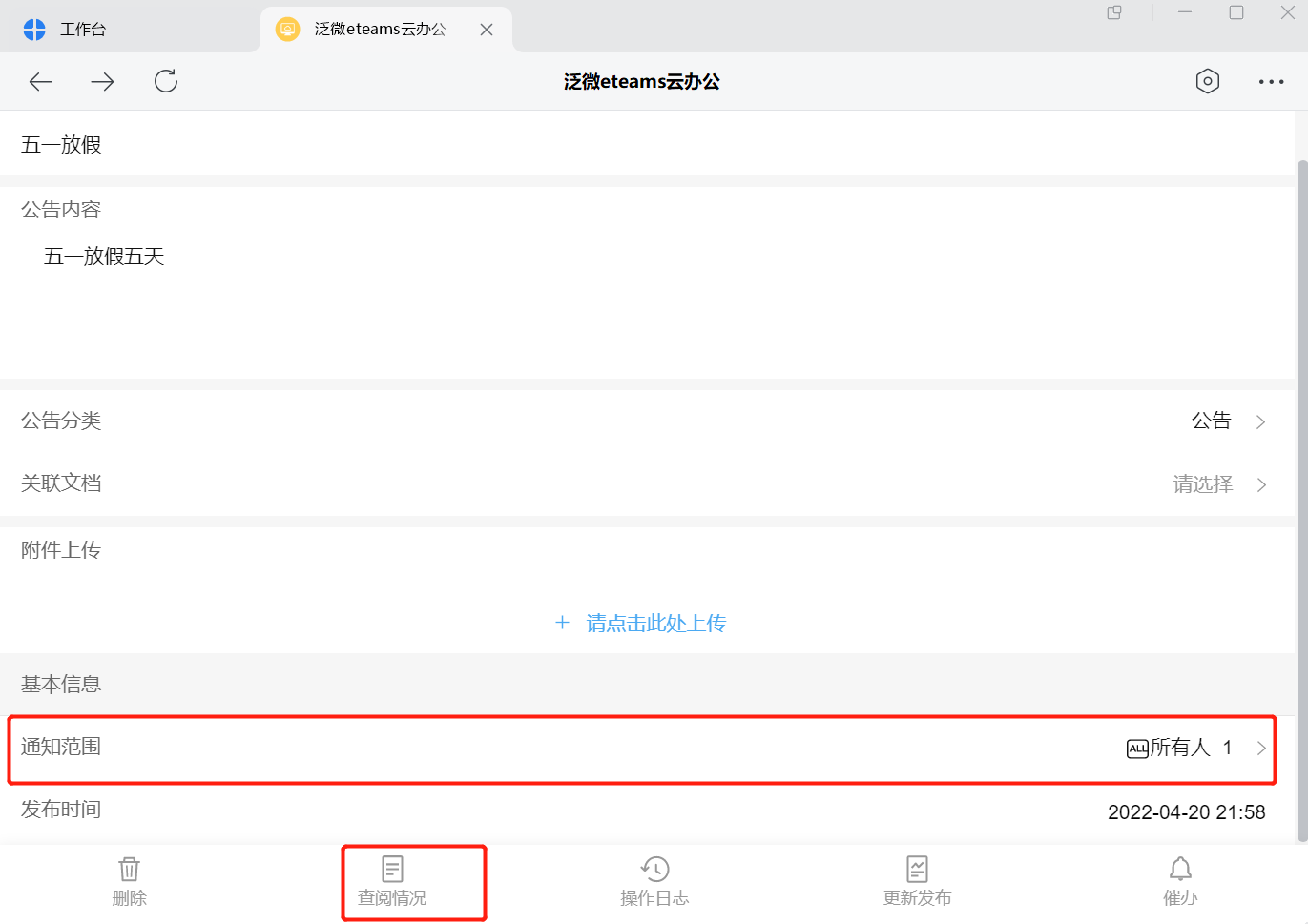Minimize the application window

tap(1185, 12)
